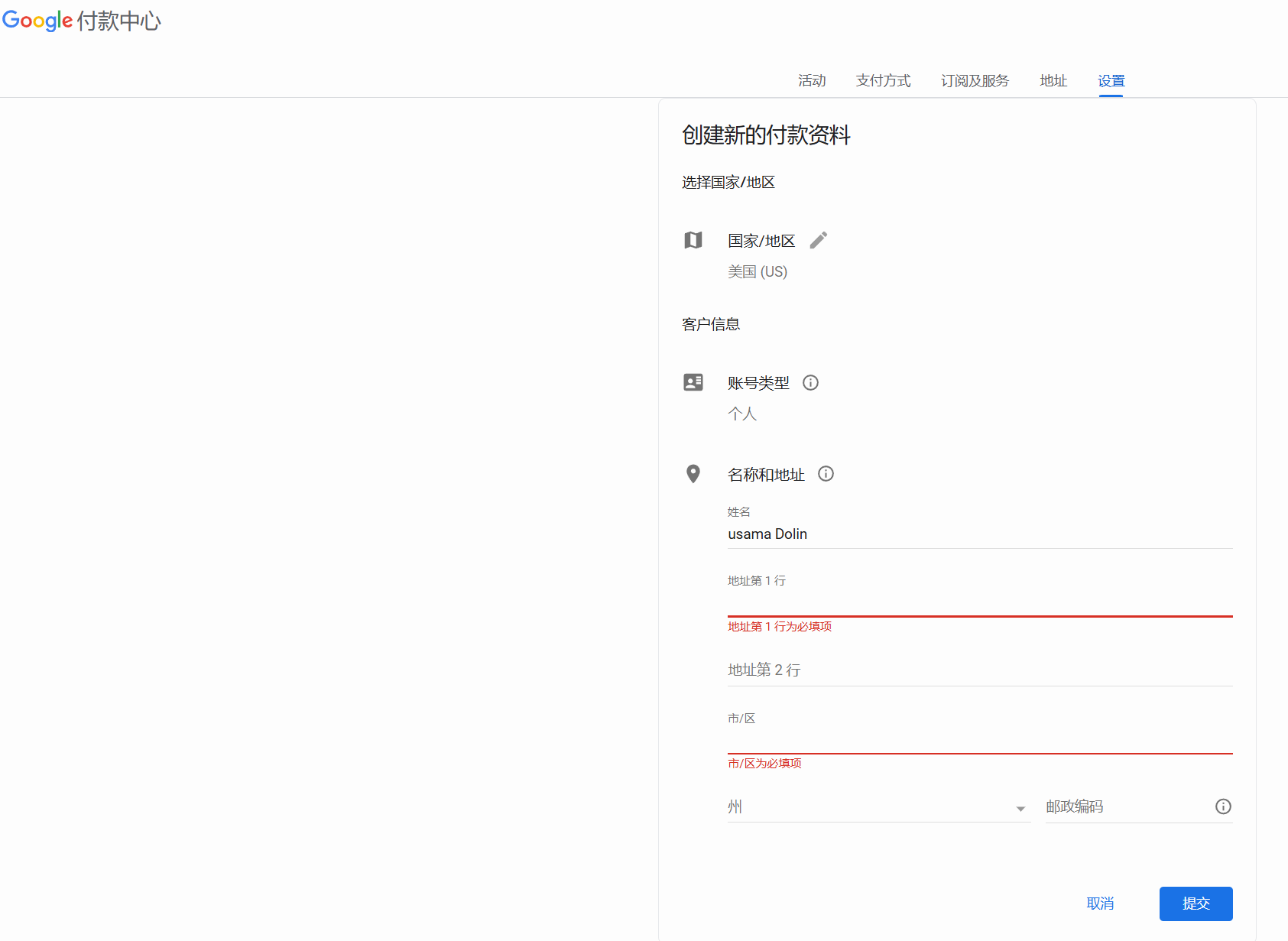Viewport: 1288px width, 941px height.
Task: Switch to the 活动 tab
Action: 812,81
